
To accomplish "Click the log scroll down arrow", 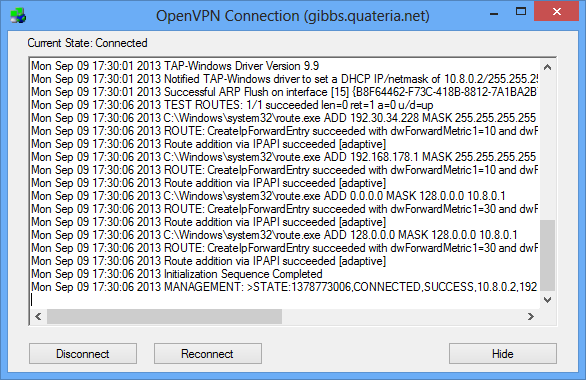I will pos(548,300).
